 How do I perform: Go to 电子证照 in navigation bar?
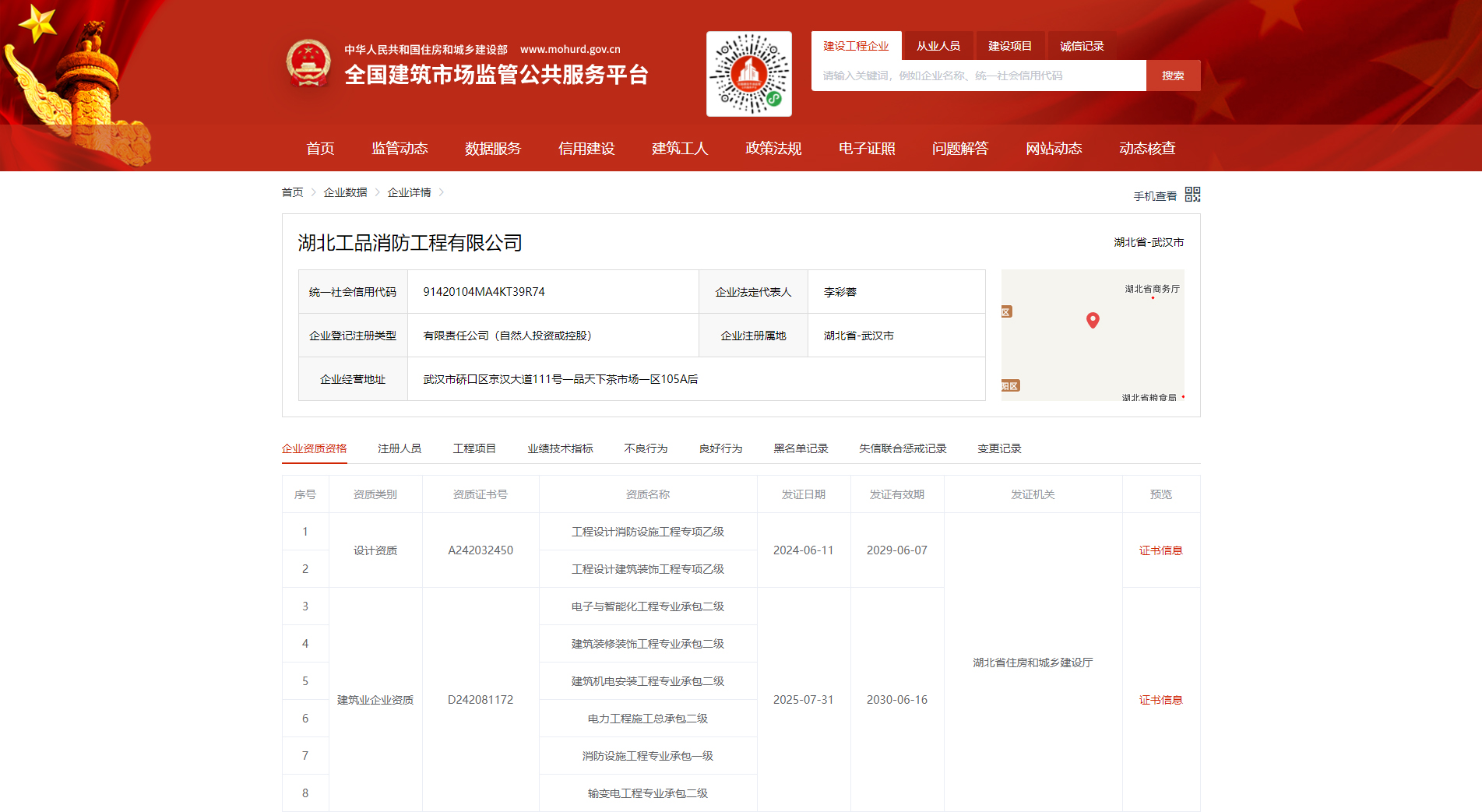(866, 148)
